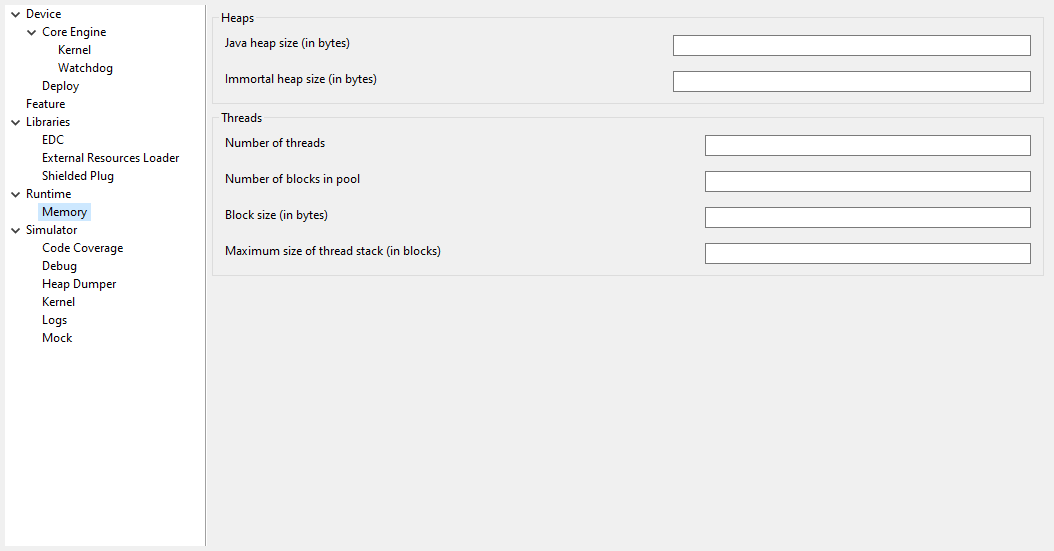The image size is (1054, 551).
Task: Collapse the Core Engine node
Action: [x=31, y=32]
